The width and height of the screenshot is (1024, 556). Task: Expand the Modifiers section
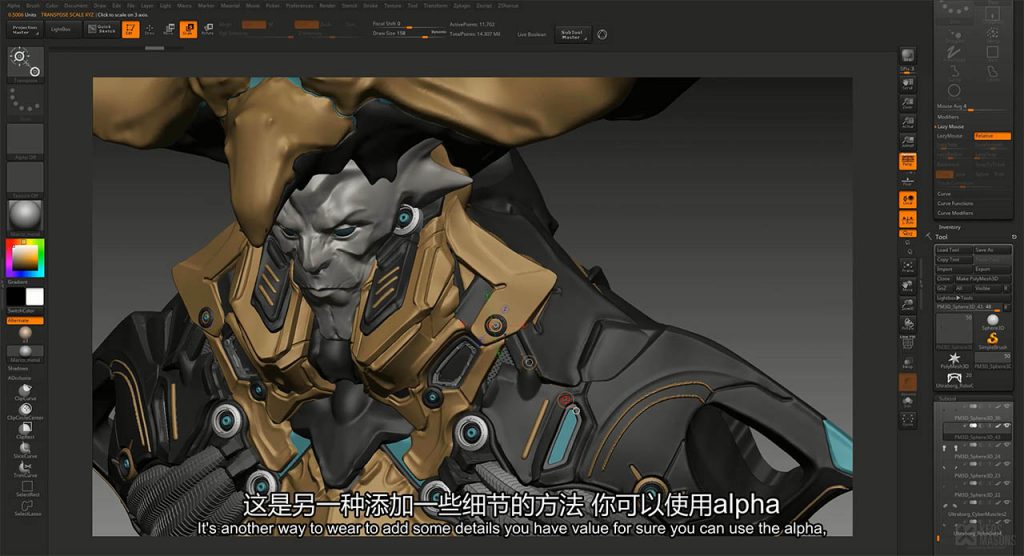(948, 117)
